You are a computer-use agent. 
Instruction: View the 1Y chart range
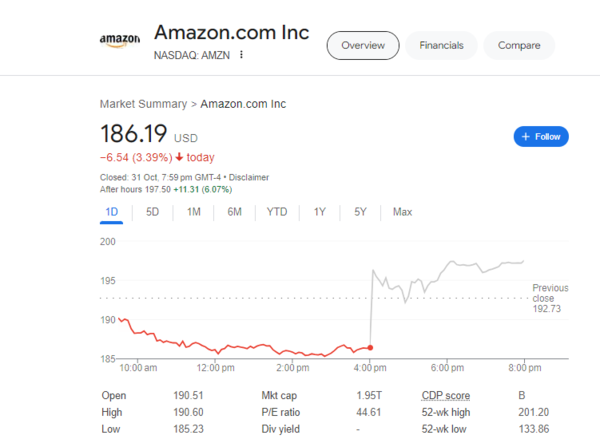(320, 212)
